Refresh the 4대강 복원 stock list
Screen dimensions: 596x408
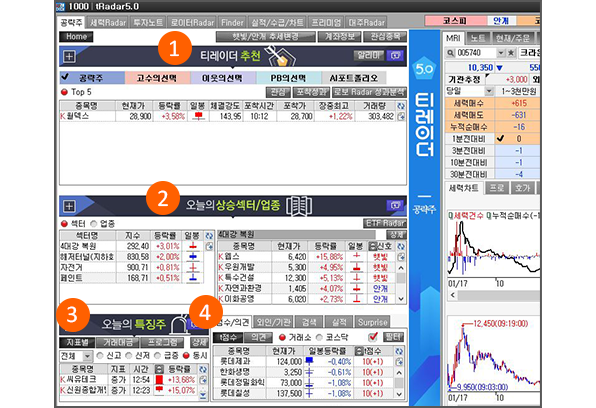[x=401, y=246]
